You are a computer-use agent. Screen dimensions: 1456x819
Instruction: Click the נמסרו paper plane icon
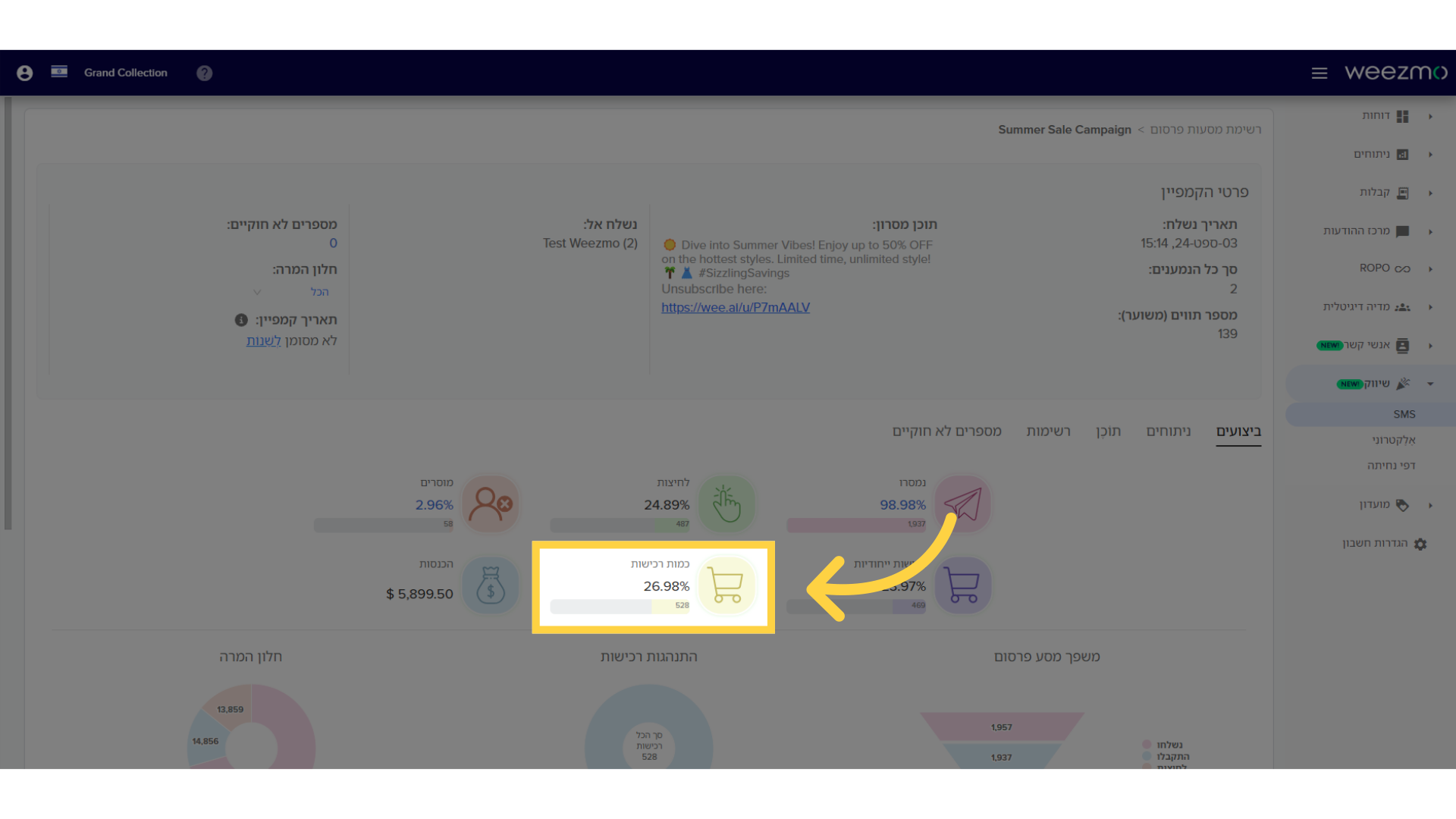click(962, 504)
